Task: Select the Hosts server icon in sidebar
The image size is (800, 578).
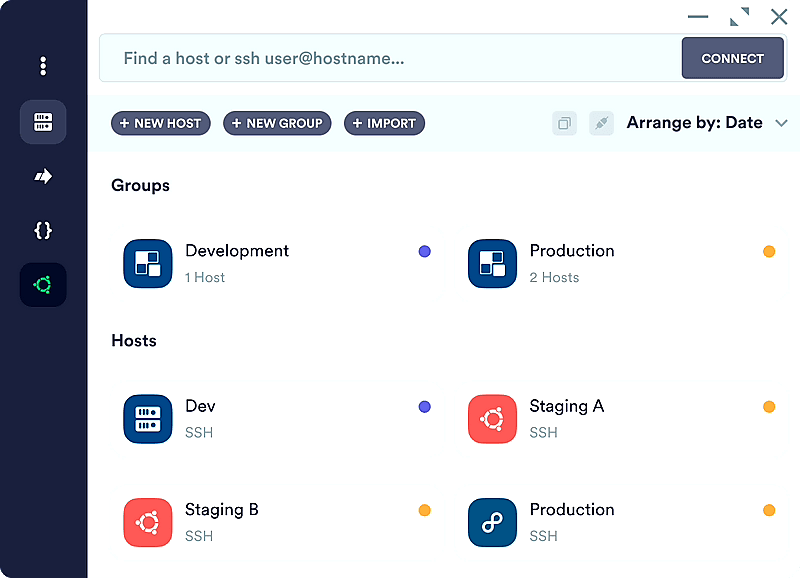Action: [x=43, y=122]
